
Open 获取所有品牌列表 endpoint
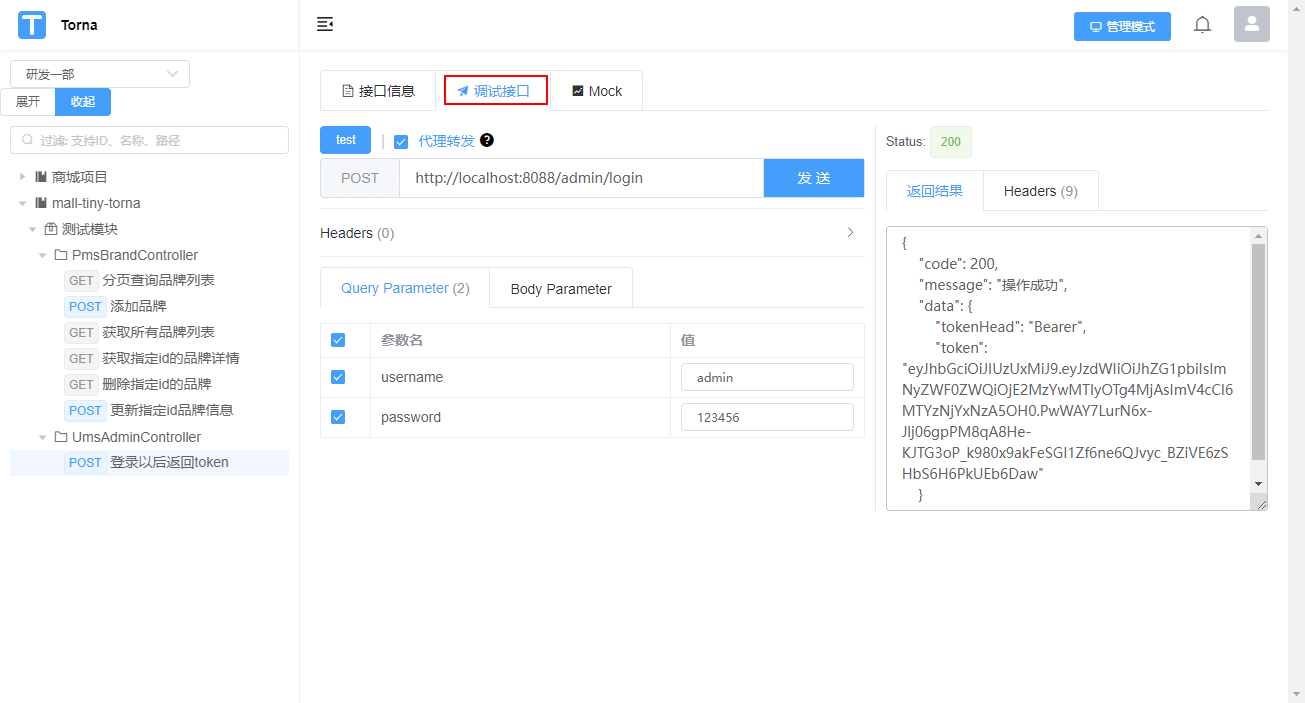(158, 332)
